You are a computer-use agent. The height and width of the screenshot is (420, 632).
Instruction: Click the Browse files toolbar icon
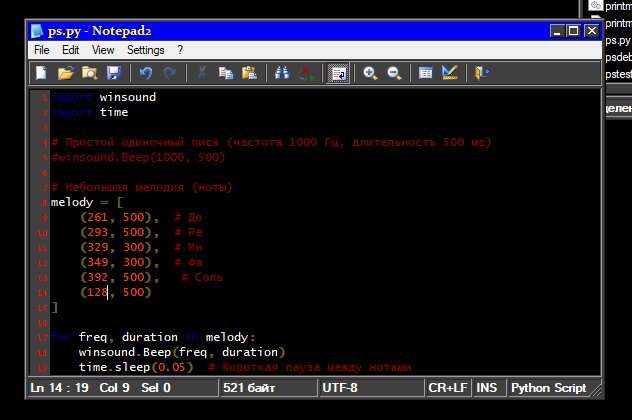(x=89, y=73)
